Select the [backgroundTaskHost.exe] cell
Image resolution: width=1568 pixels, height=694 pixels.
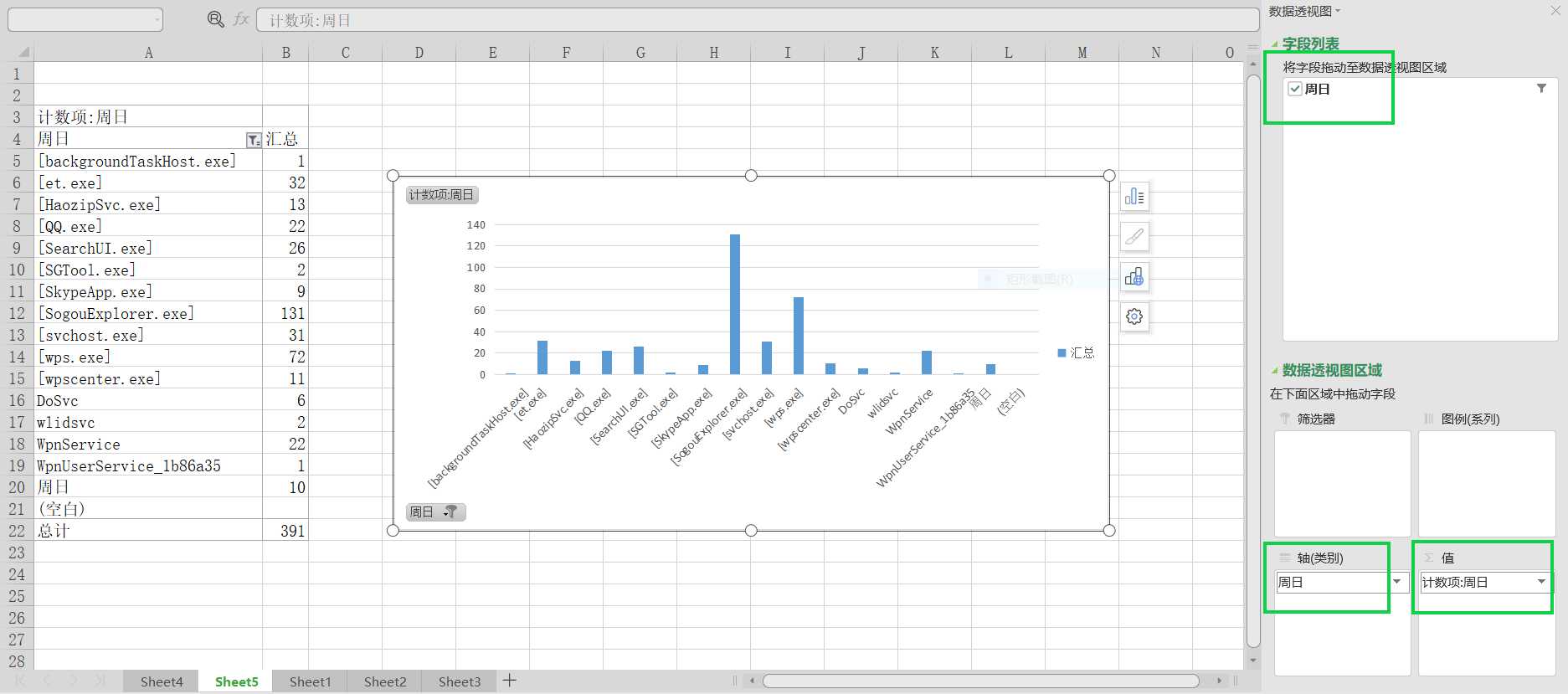click(x=148, y=161)
